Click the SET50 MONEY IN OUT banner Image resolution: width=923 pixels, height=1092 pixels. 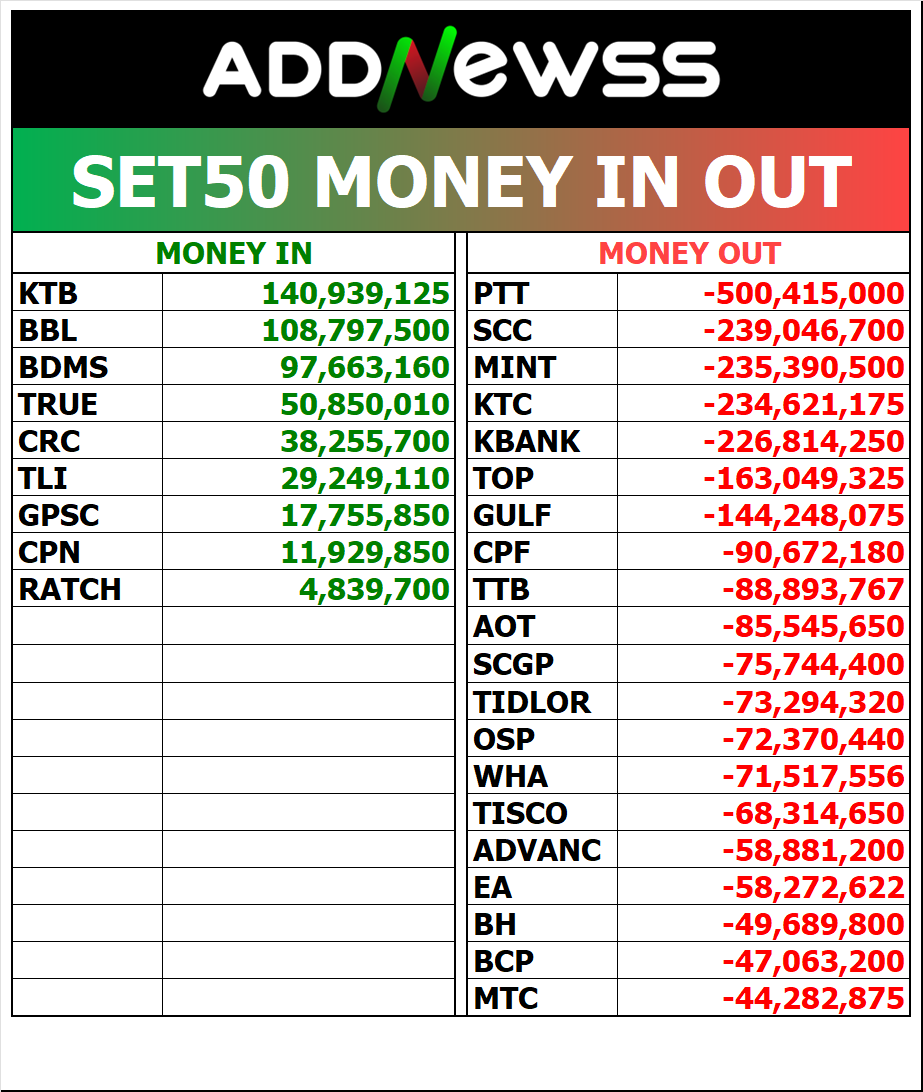tap(461, 181)
